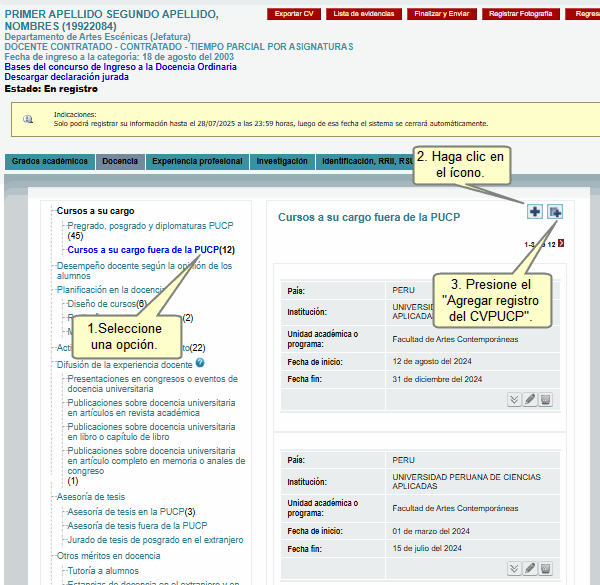The width and height of the screenshot is (600, 585).
Task: Select Cursos a su cargo fuera de la PUCP
Action: pyautogui.click(x=143, y=250)
